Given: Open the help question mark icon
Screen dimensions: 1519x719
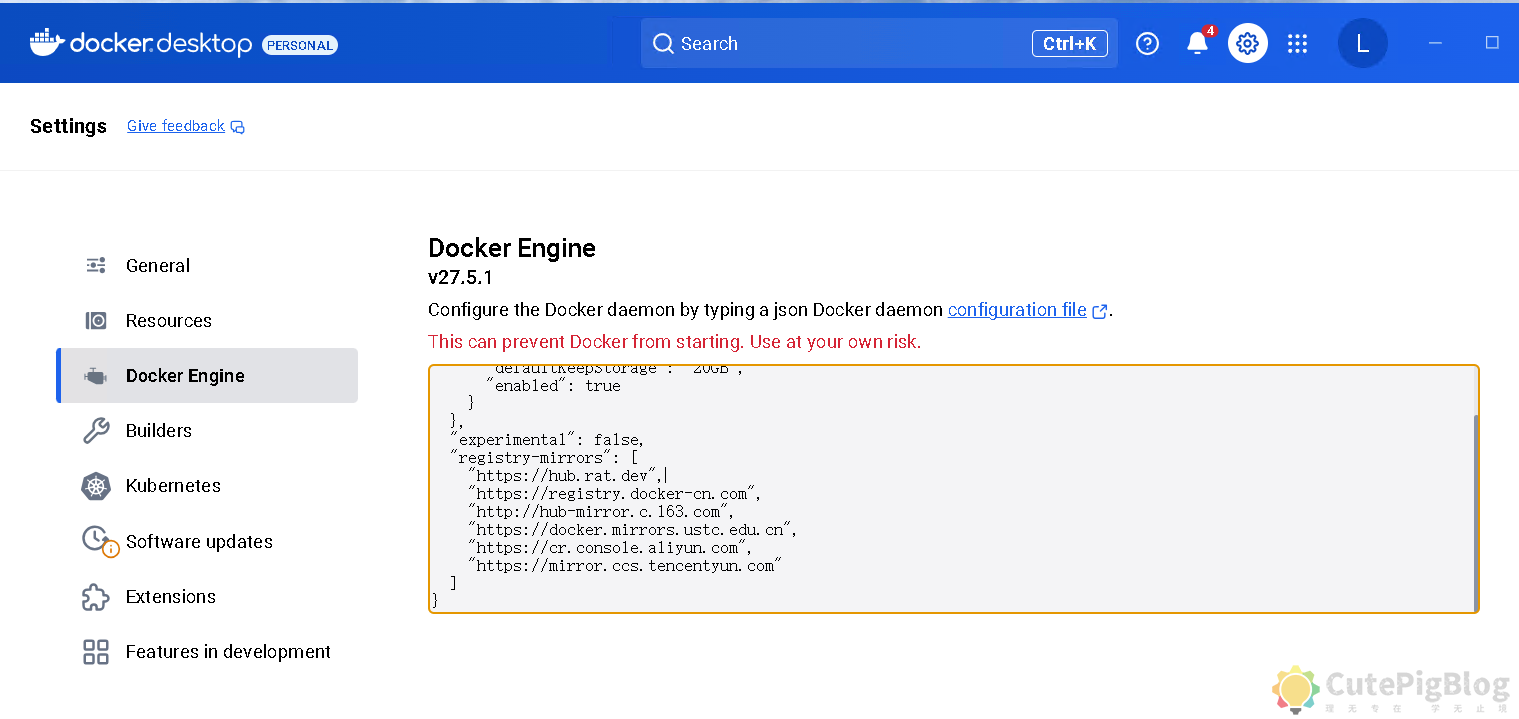Looking at the screenshot, I should pos(1147,43).
